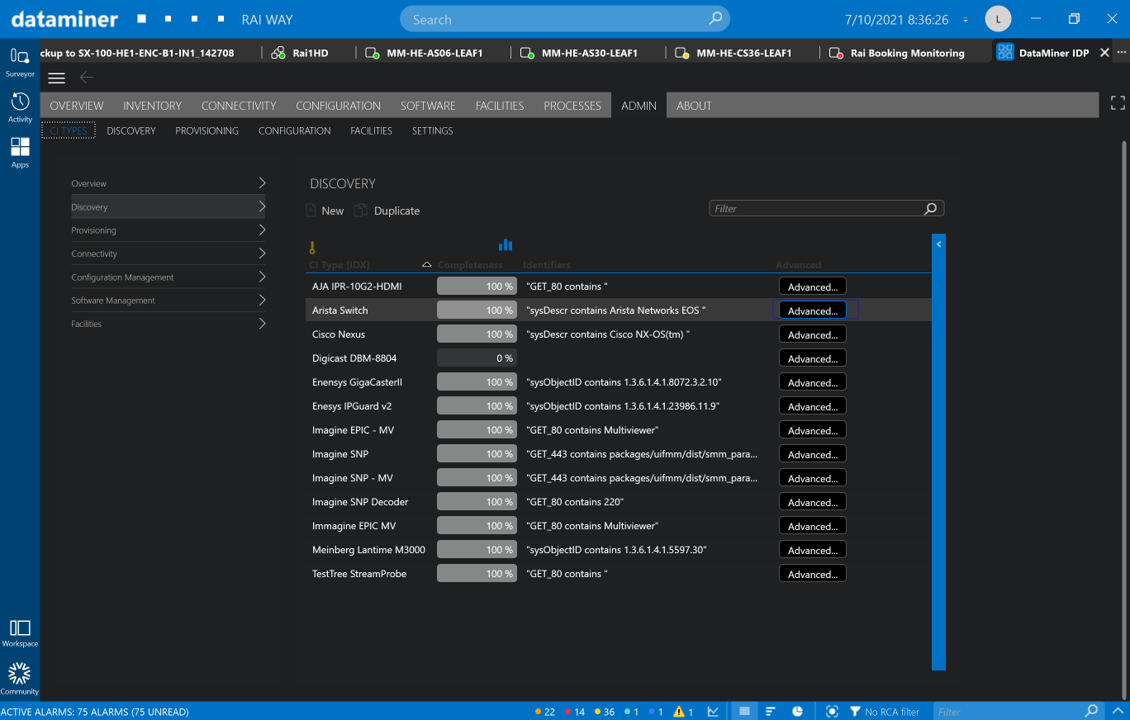
Task: Switch to the ABOUT tab
Action: point(694,105)
